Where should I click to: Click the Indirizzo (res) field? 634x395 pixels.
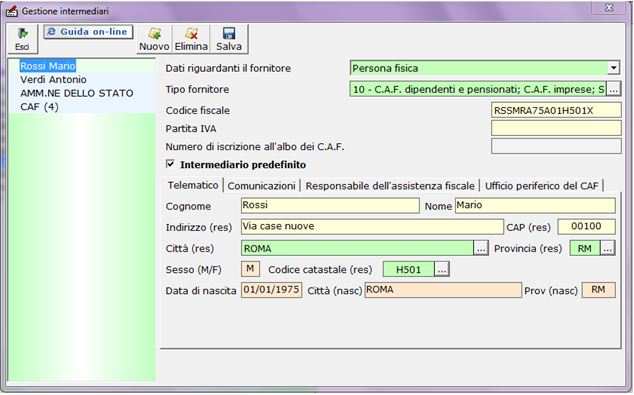[372, 226]
